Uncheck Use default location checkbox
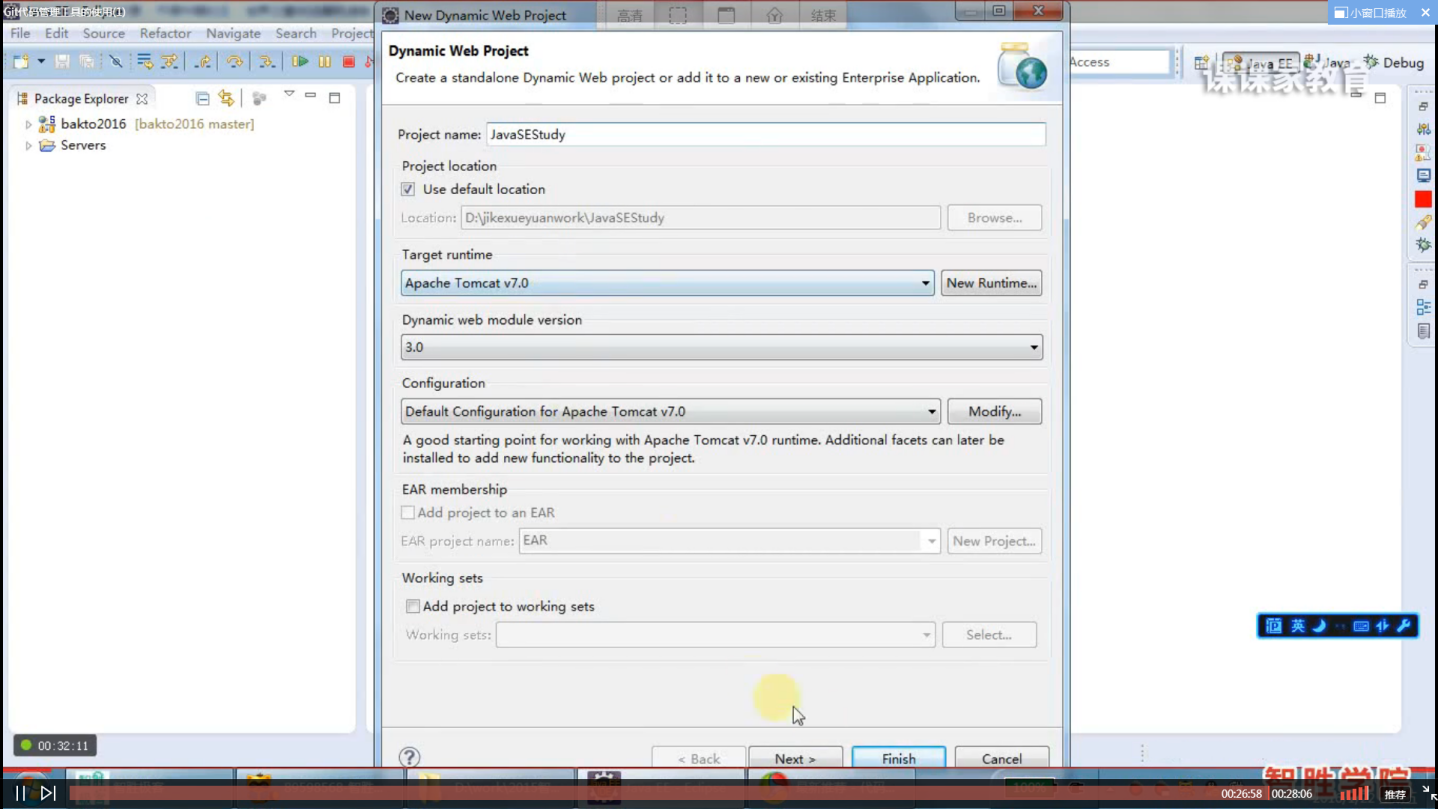 [x=408, y=189]
